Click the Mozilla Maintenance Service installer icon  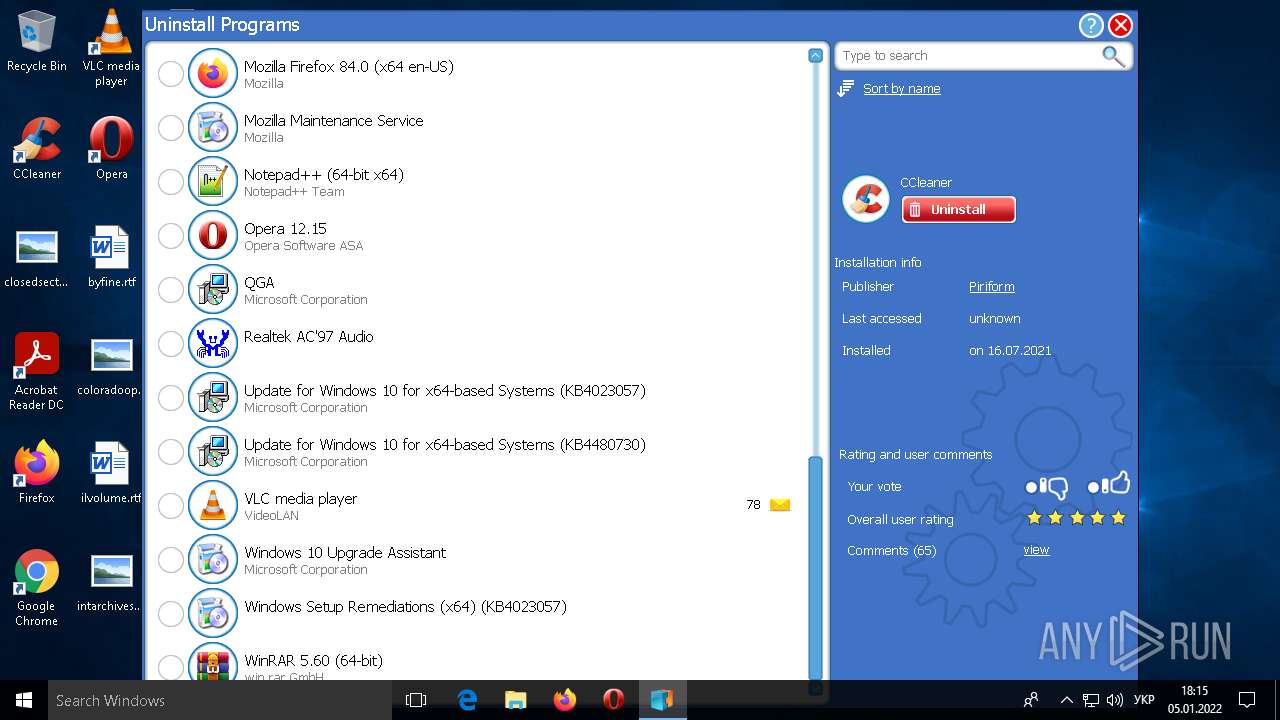click(213, 128)
